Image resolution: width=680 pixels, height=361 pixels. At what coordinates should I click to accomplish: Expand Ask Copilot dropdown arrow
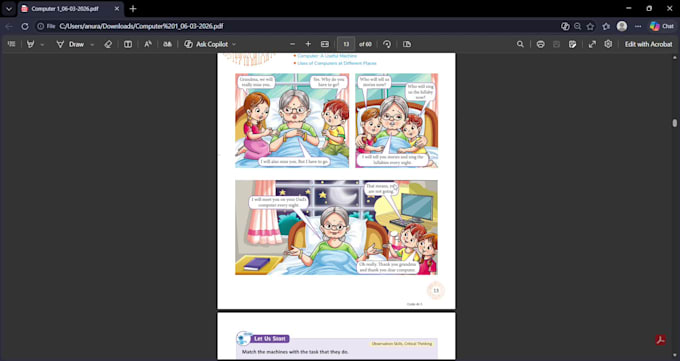tap(234, 44)
